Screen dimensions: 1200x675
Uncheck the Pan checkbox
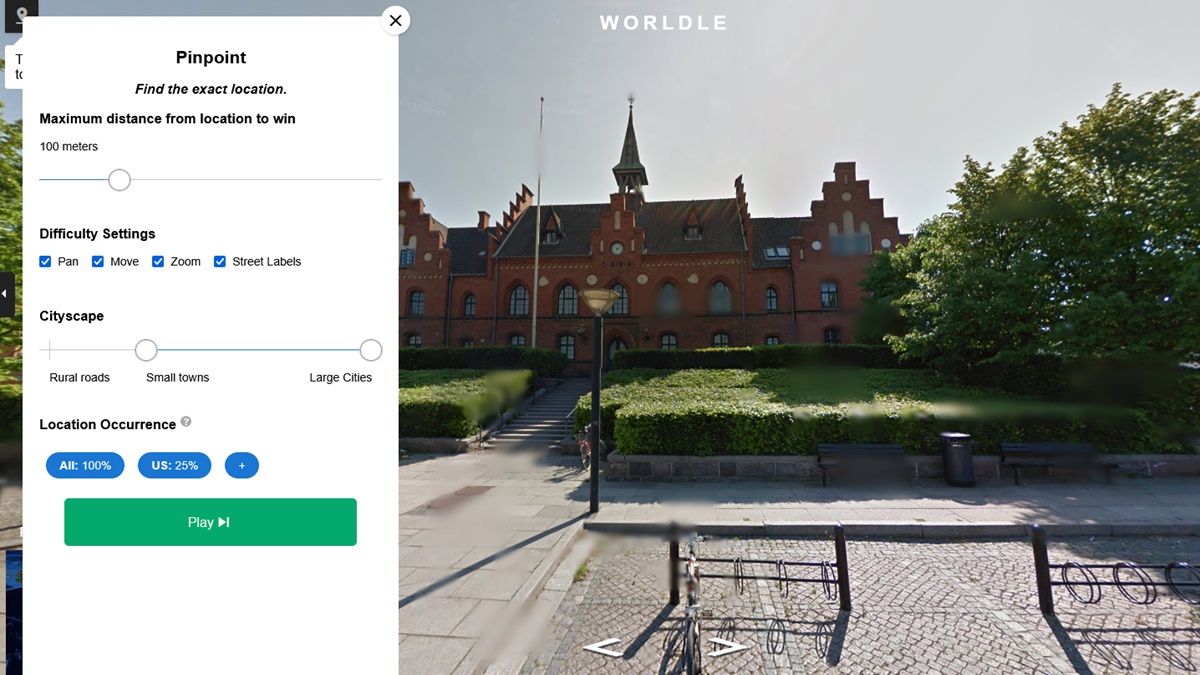(x=46, y=262)
